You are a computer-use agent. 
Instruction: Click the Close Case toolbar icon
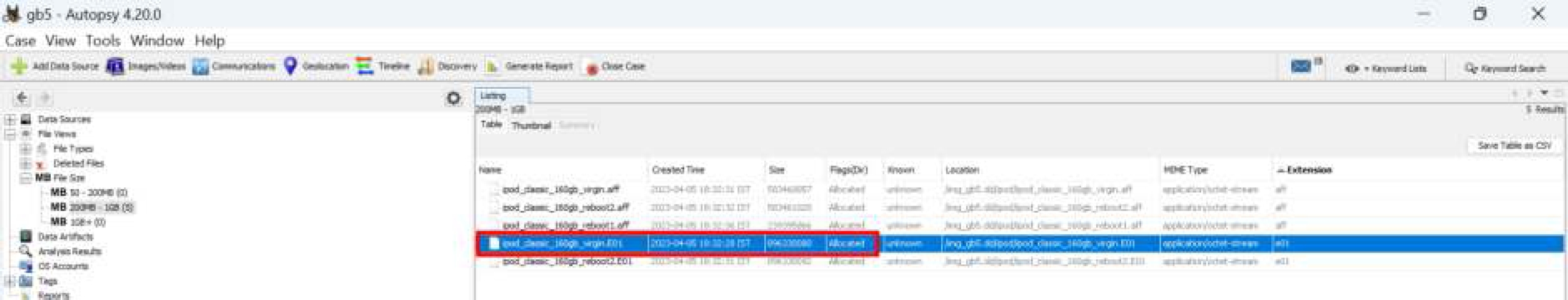click(591, 67)
